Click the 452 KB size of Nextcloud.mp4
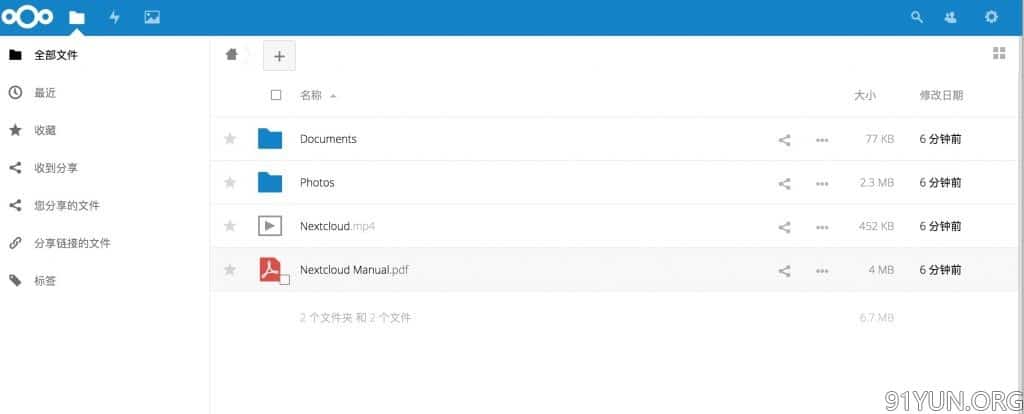 click(x=876, y=227)
